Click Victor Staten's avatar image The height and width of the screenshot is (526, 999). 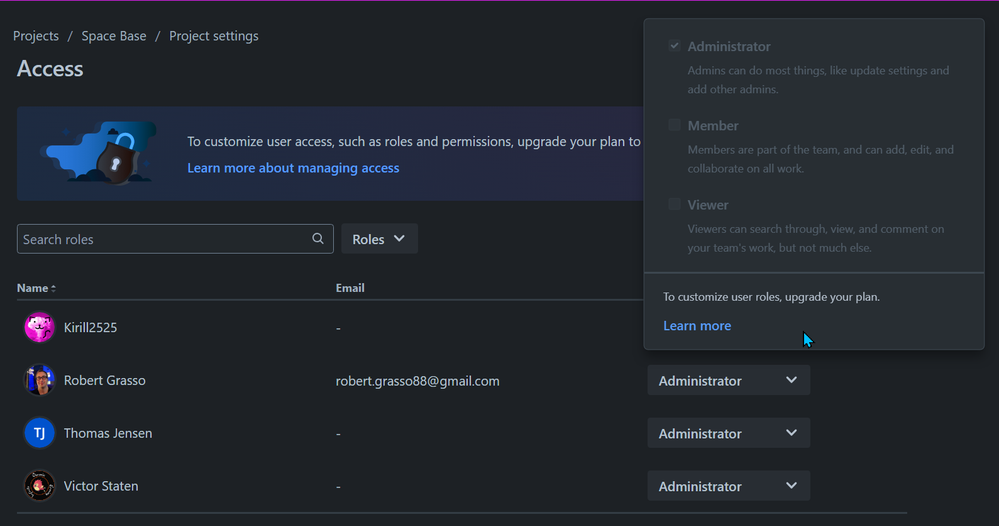coord(39,486)
